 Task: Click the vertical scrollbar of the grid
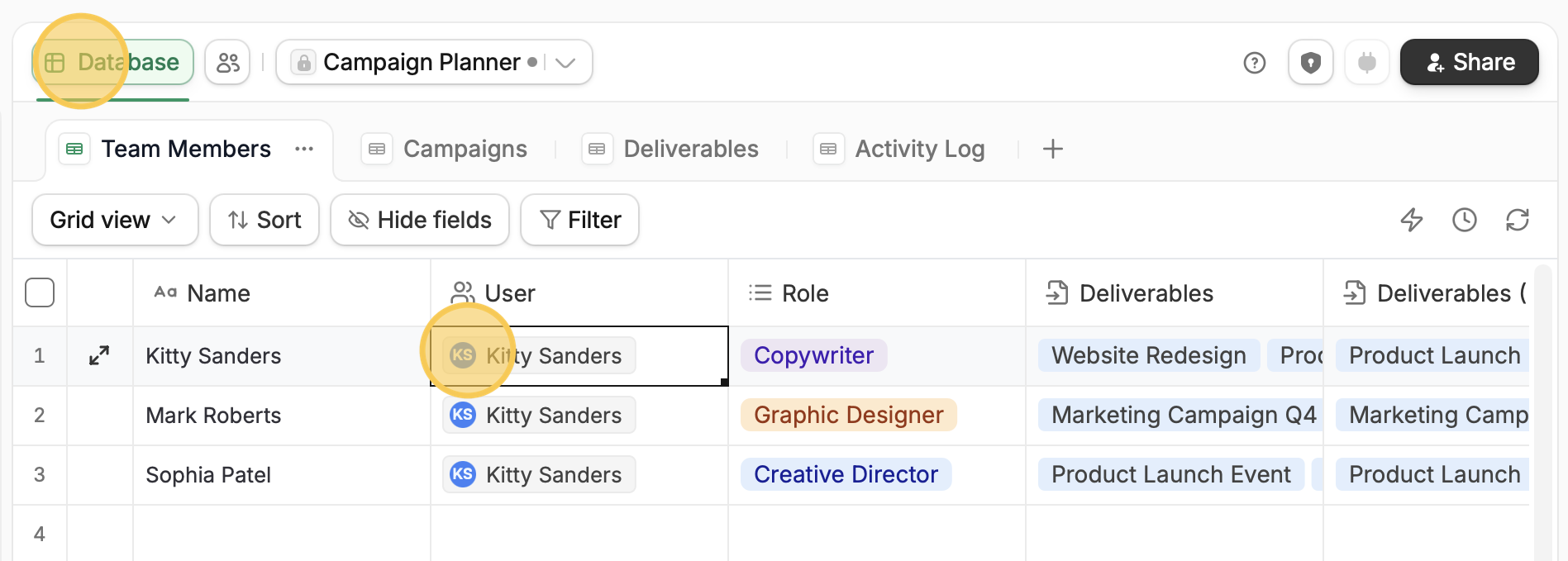point(1542,413)
